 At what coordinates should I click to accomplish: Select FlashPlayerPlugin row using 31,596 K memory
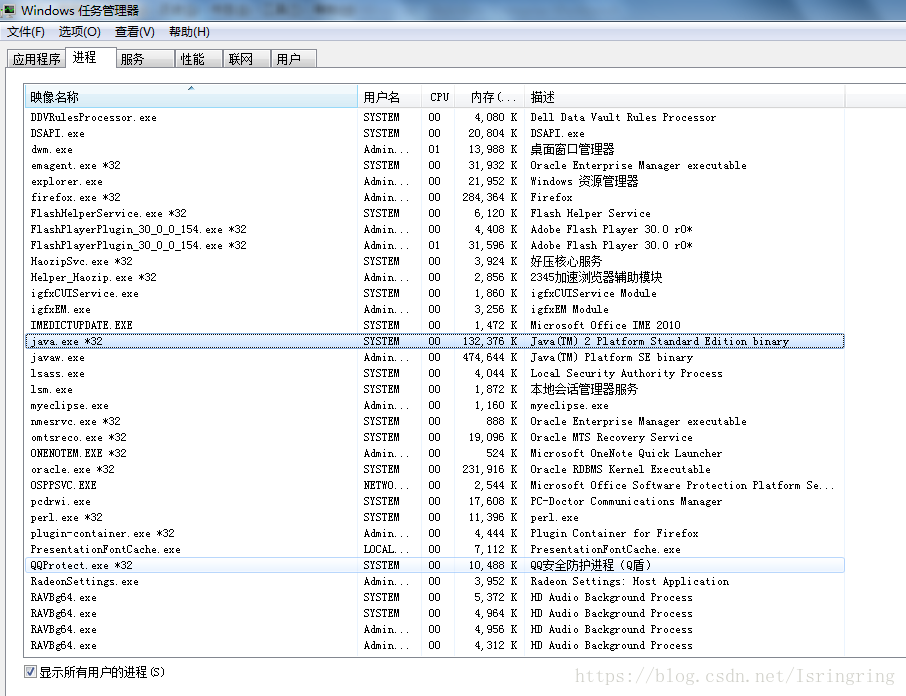point(435,245)
